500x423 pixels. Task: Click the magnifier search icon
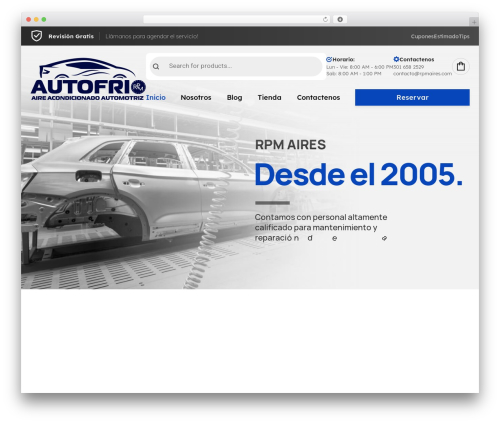[x=156, y=66]
